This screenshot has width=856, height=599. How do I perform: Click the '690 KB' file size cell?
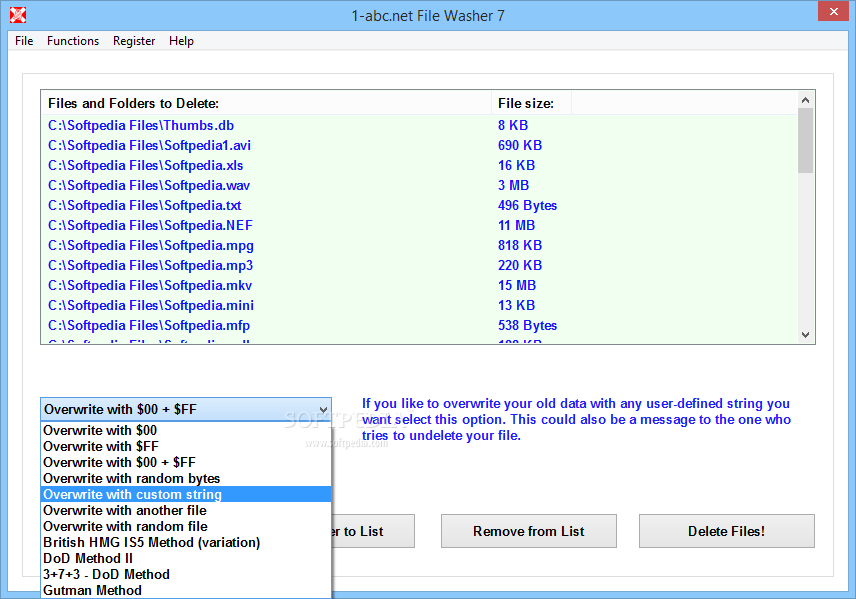[520, 145]
